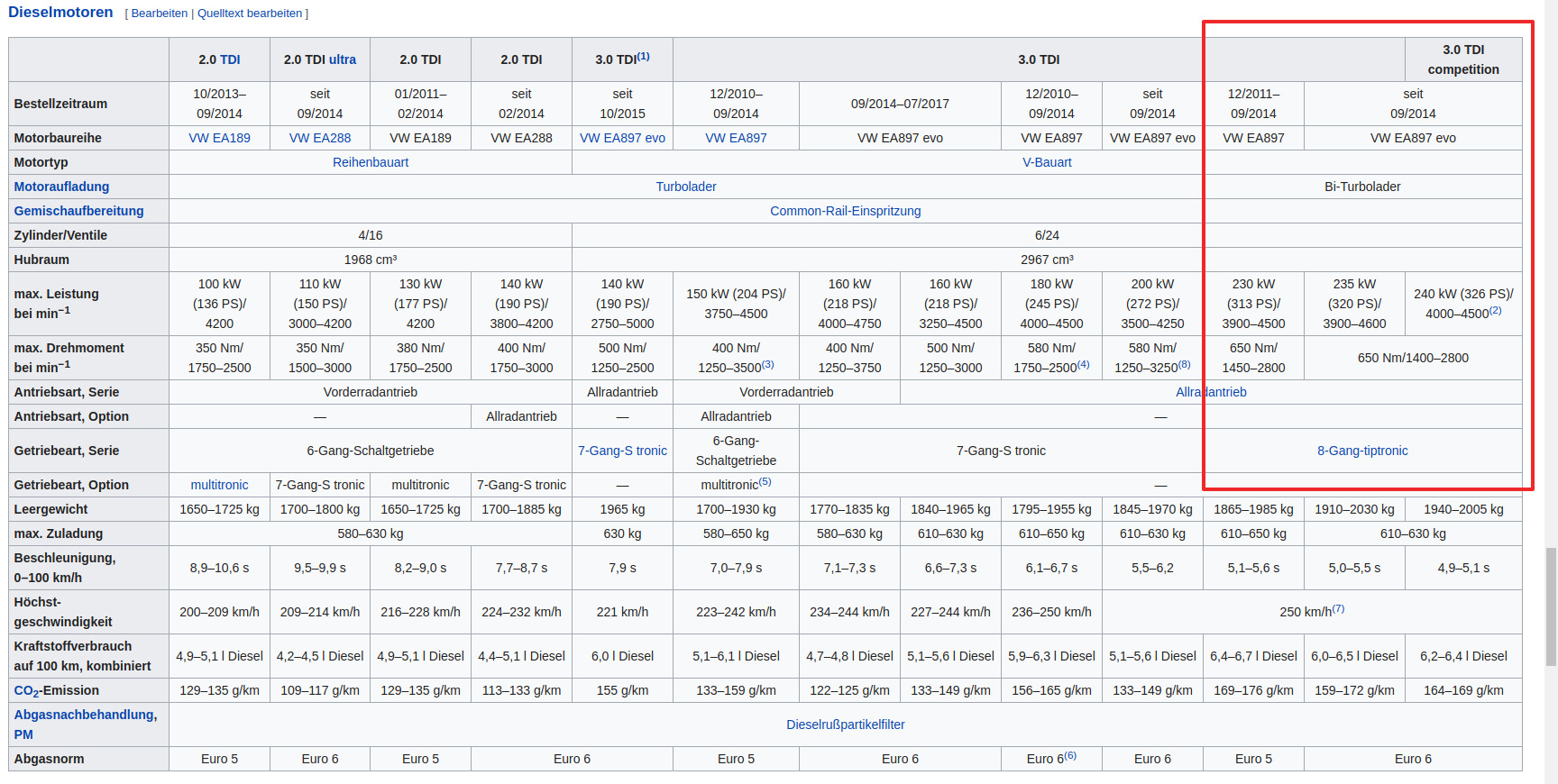Open the 8-Gang-tiptronic link
Screen dimensions: 1558x784
[x=1362, y=451]
